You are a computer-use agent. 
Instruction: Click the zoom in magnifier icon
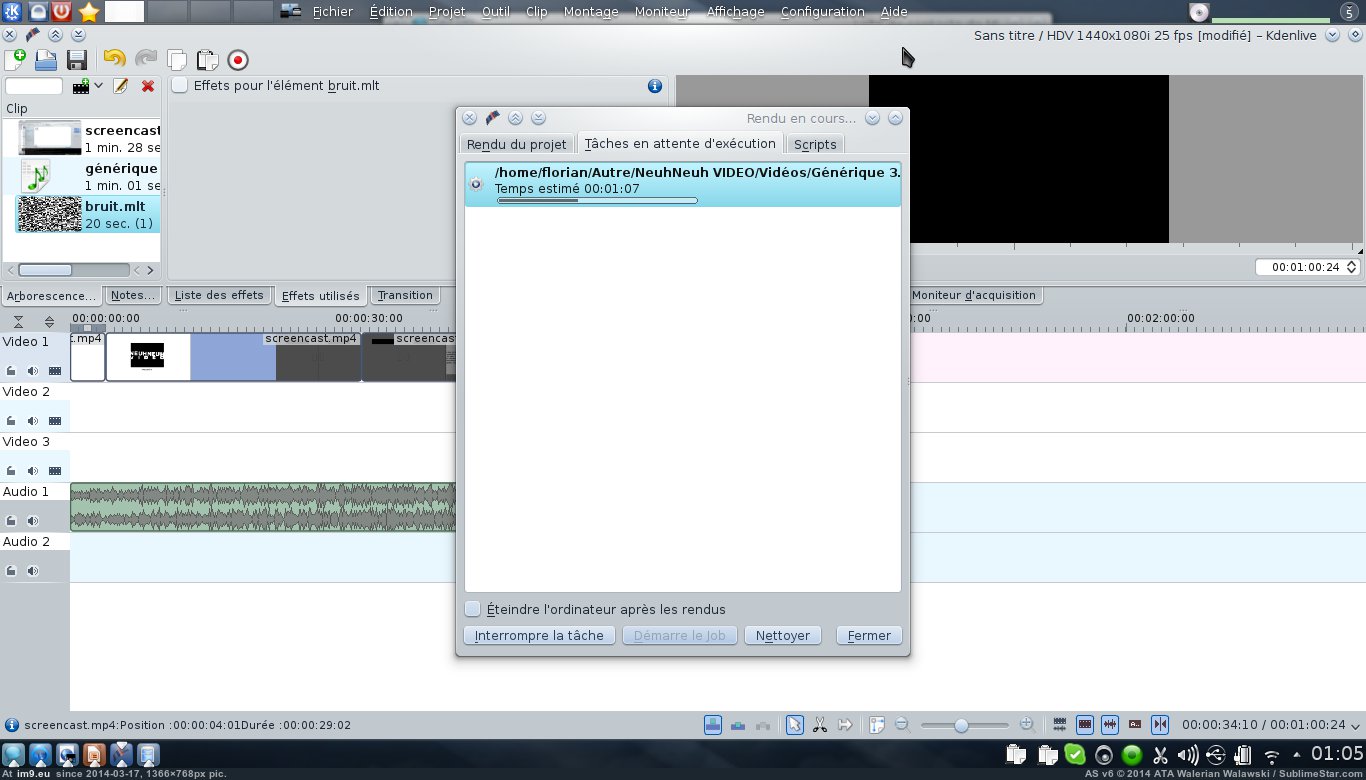(x=1027, y=725)
